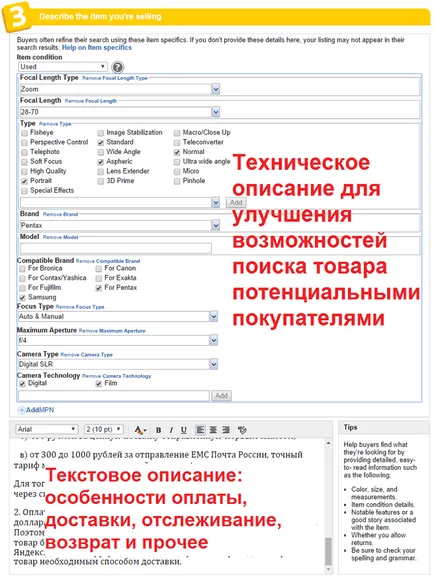This screenshot has width=434, height=577.
Task: Click the Remove Focus Type link
Action: [x=80, y=307]
